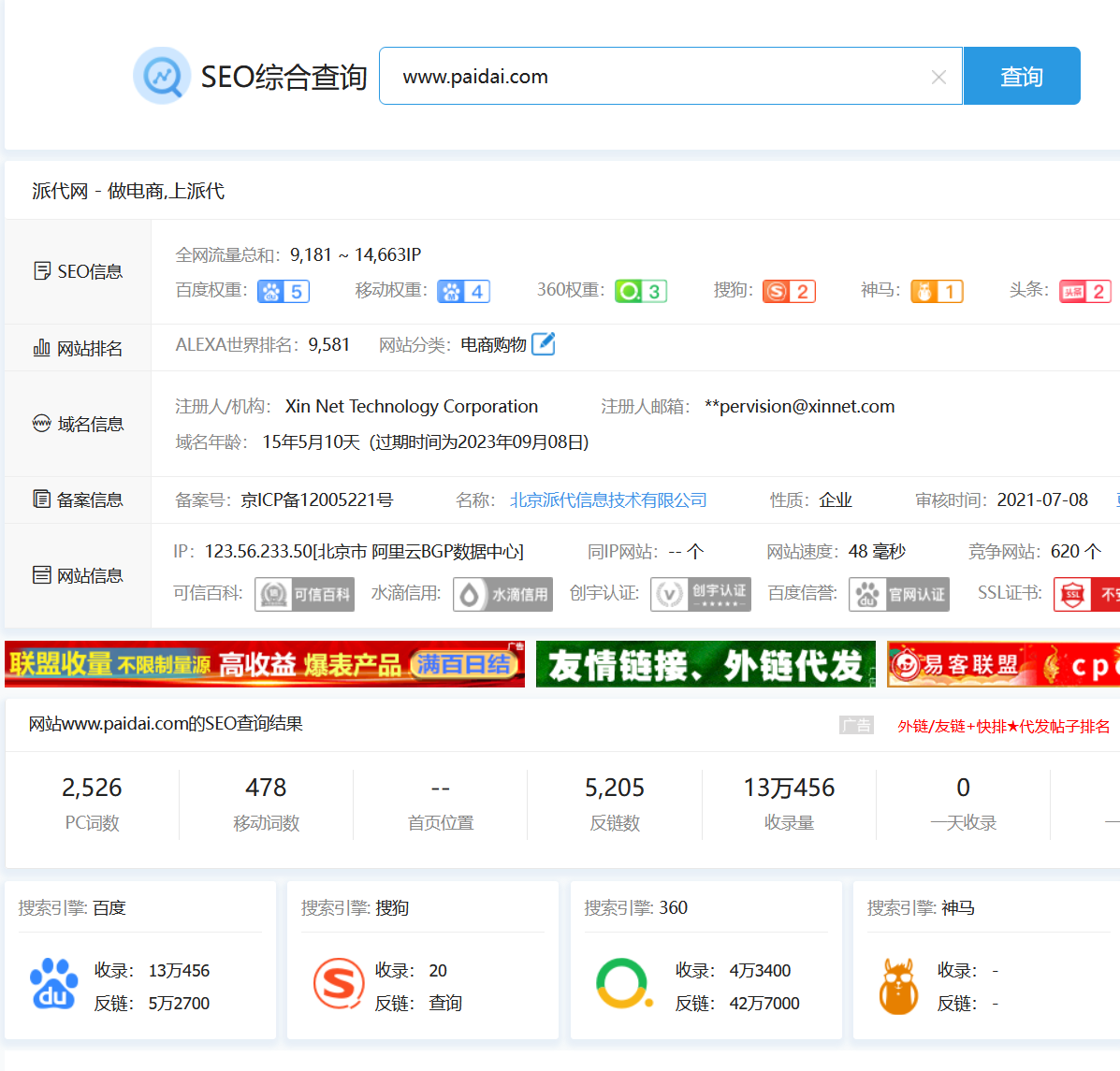Click ALEXA世界排名 9,581 value

(x=329, y=345)
